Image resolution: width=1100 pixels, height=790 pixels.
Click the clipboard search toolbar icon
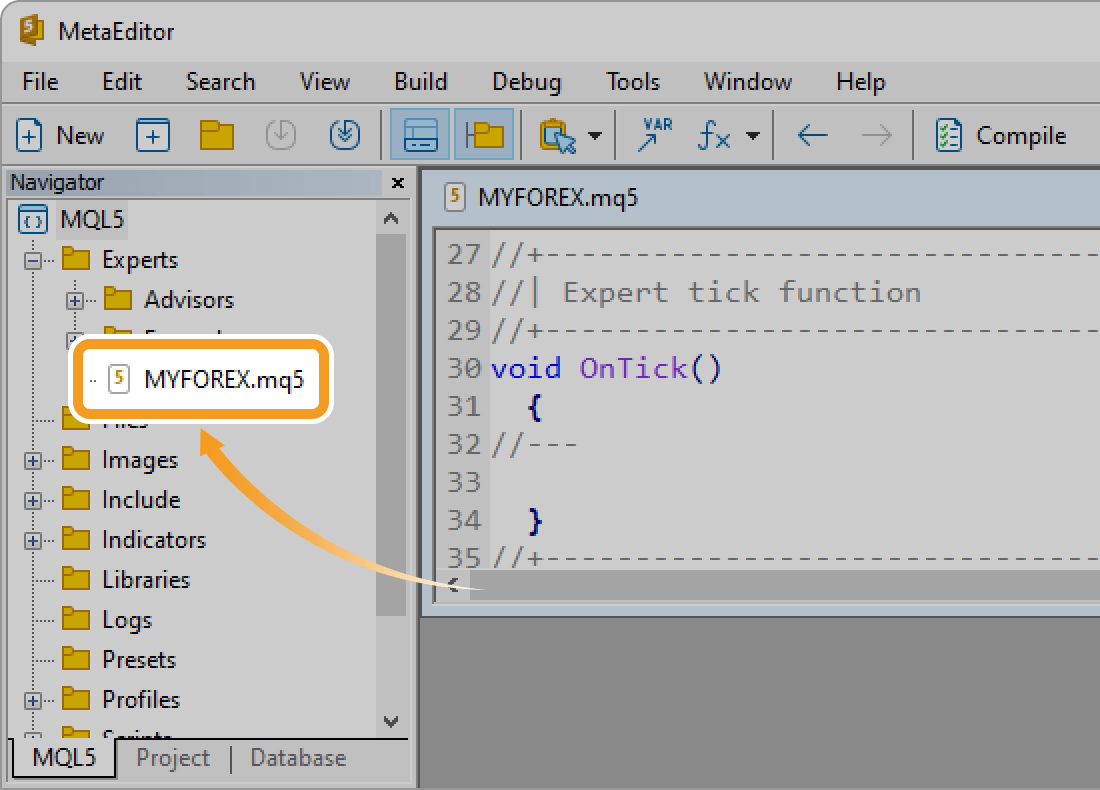(x=558, y=135)
